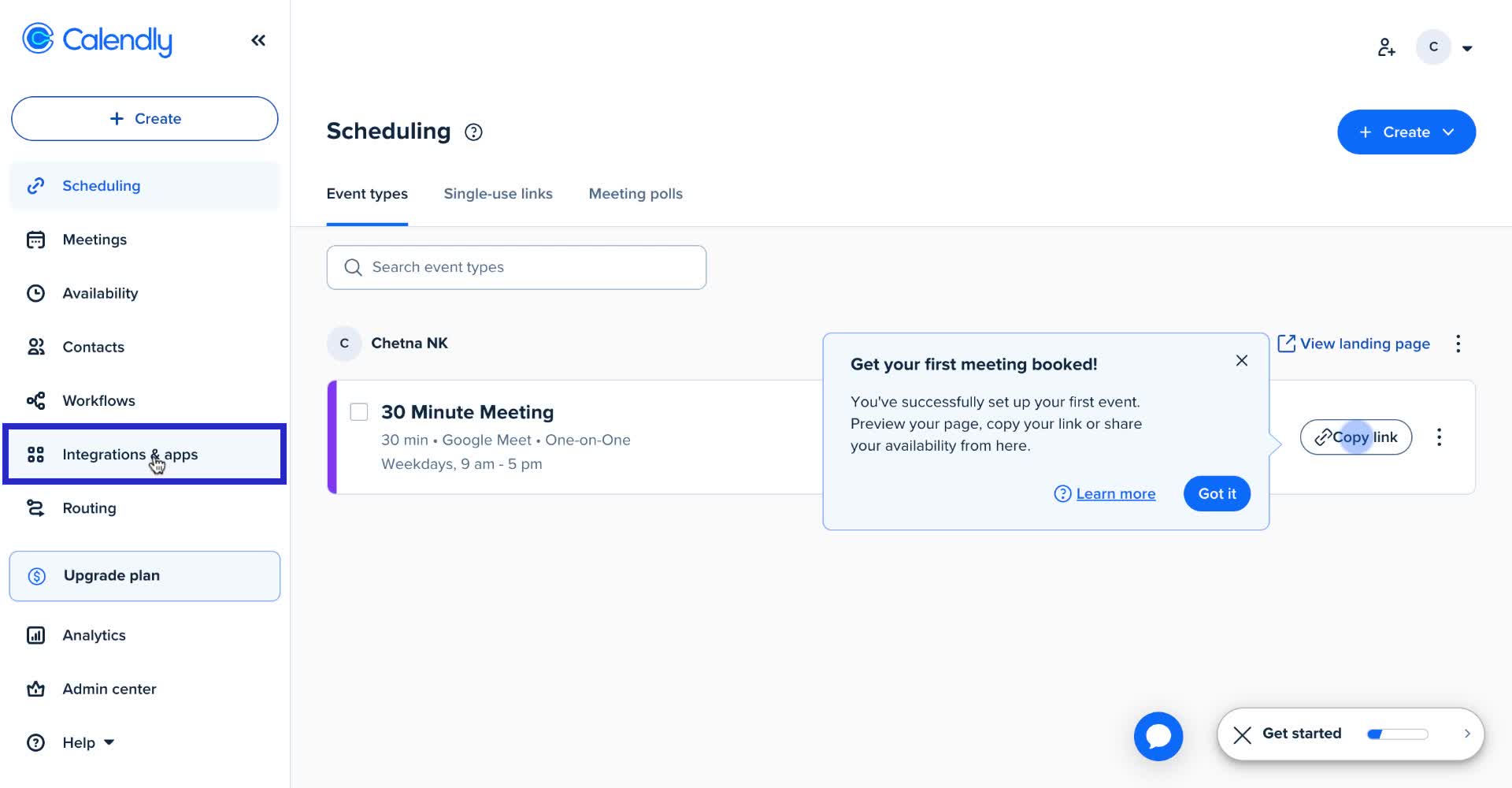Dismiss the Get started widget
Viewport: 1512px width, 788px height.
pyautogui.click(x=1243, y=734)
